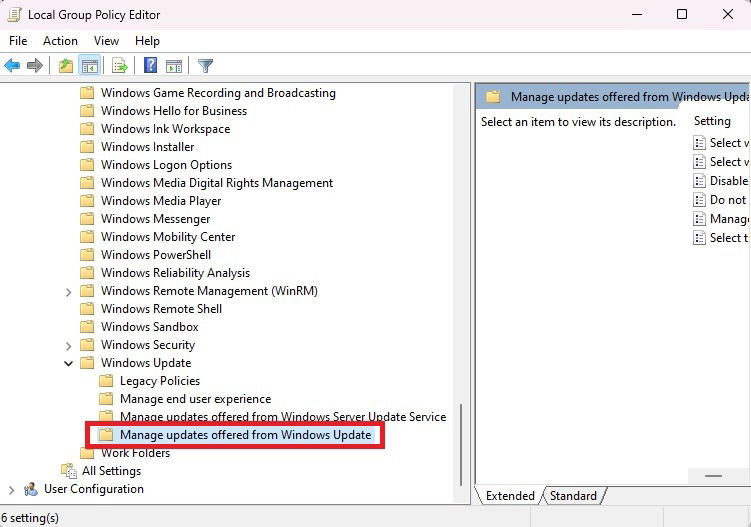Select Windows Media Digital Rights Management folder
This screenshot has height=527, width=751.
(216, 183)
